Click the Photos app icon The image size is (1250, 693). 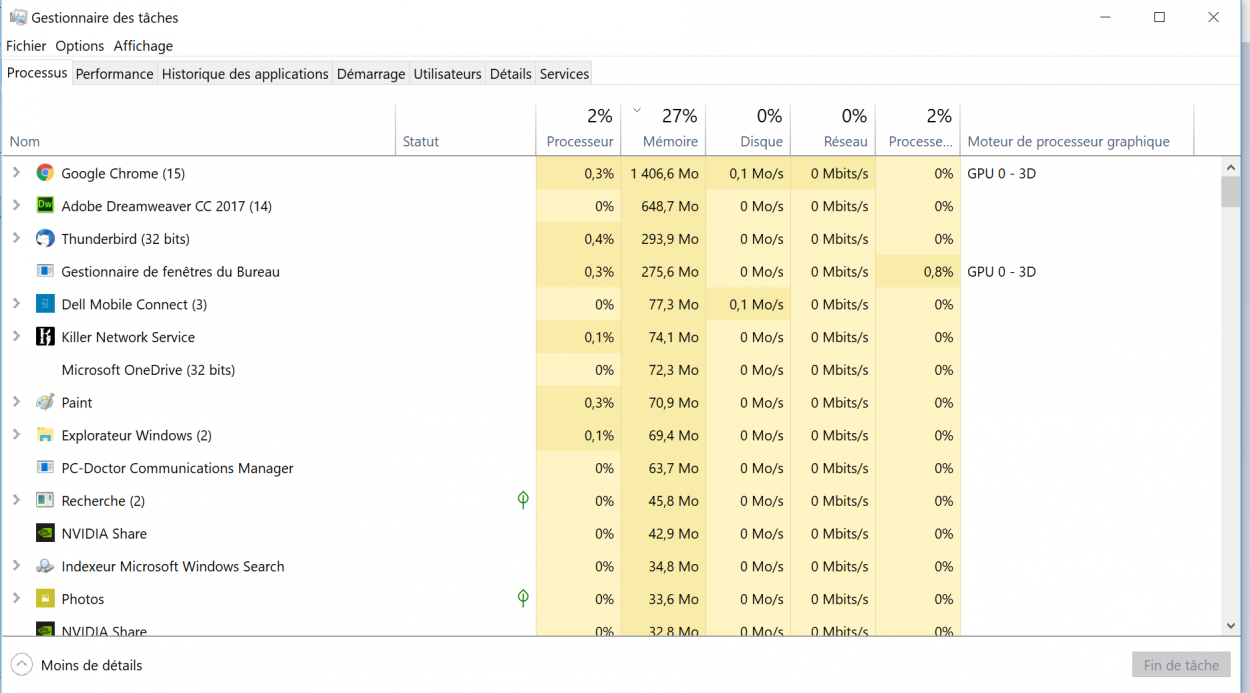click(x=45, y=599)
